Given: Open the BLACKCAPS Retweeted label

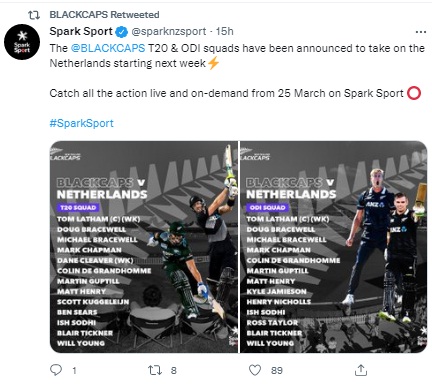Looking at the screenshot, I should 104,15.
